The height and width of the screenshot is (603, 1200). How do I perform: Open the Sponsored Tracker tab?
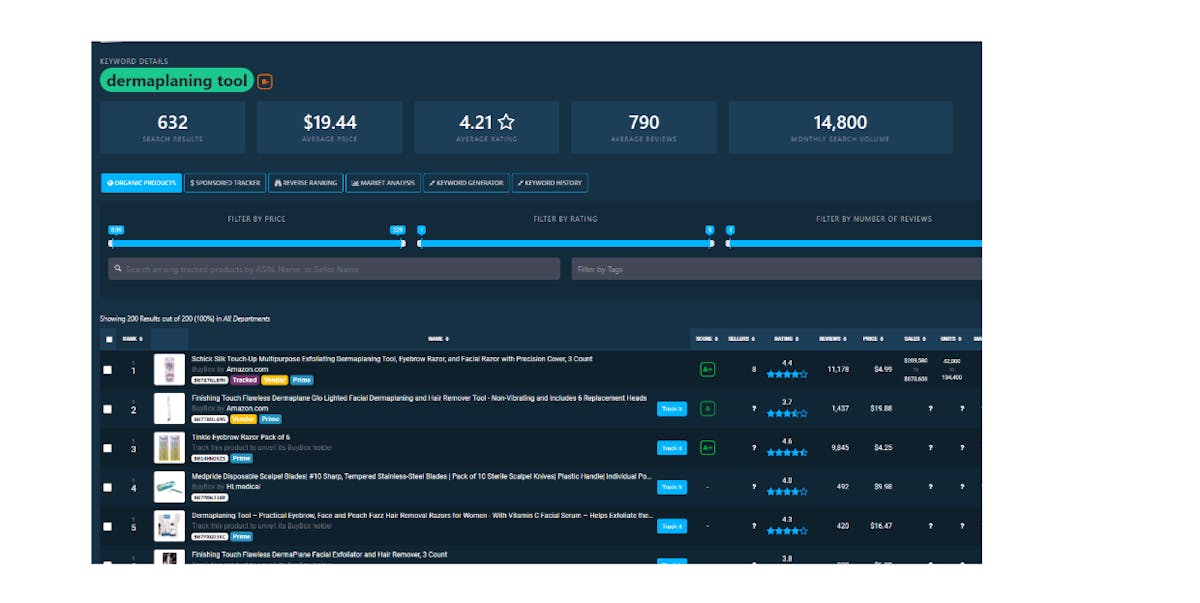pyautogui.click(x=225, y=183)
